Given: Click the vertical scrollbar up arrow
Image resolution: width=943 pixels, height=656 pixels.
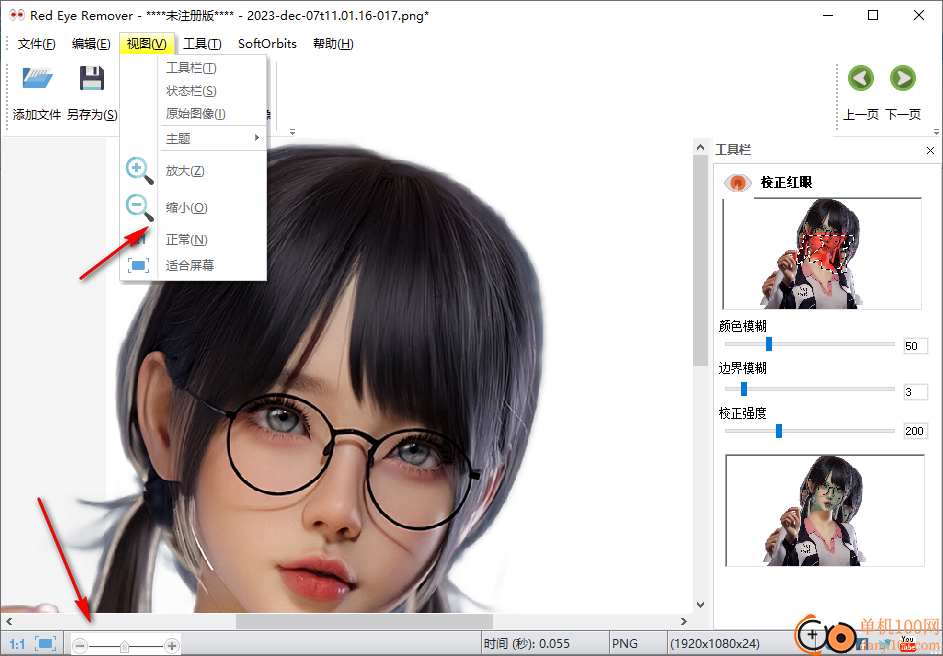Looking at the screenshot, I should tap(700, 147).
